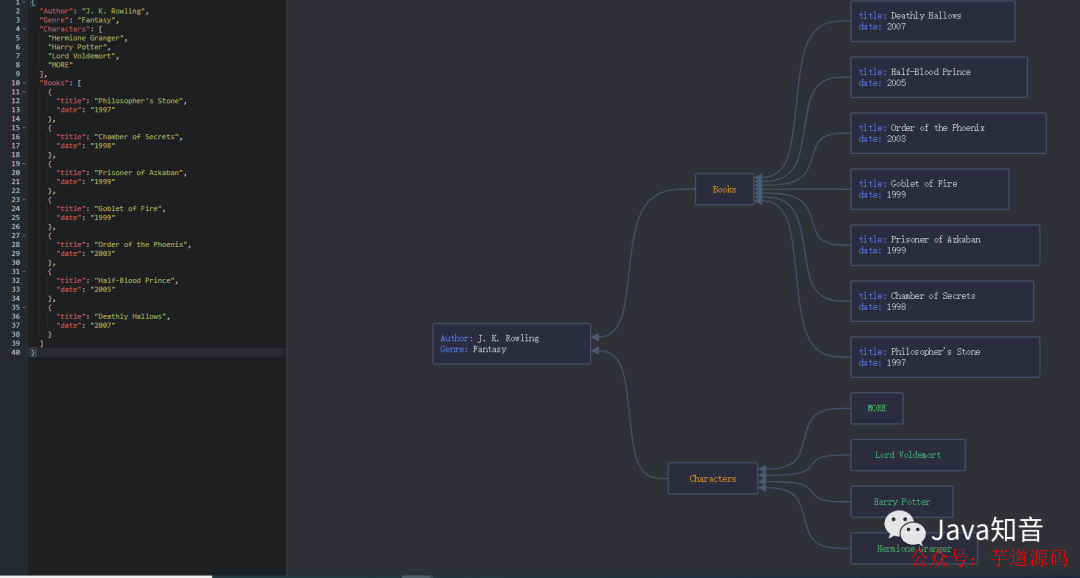Fold the Chamber of Secrets object at line 15

point(25,127)
